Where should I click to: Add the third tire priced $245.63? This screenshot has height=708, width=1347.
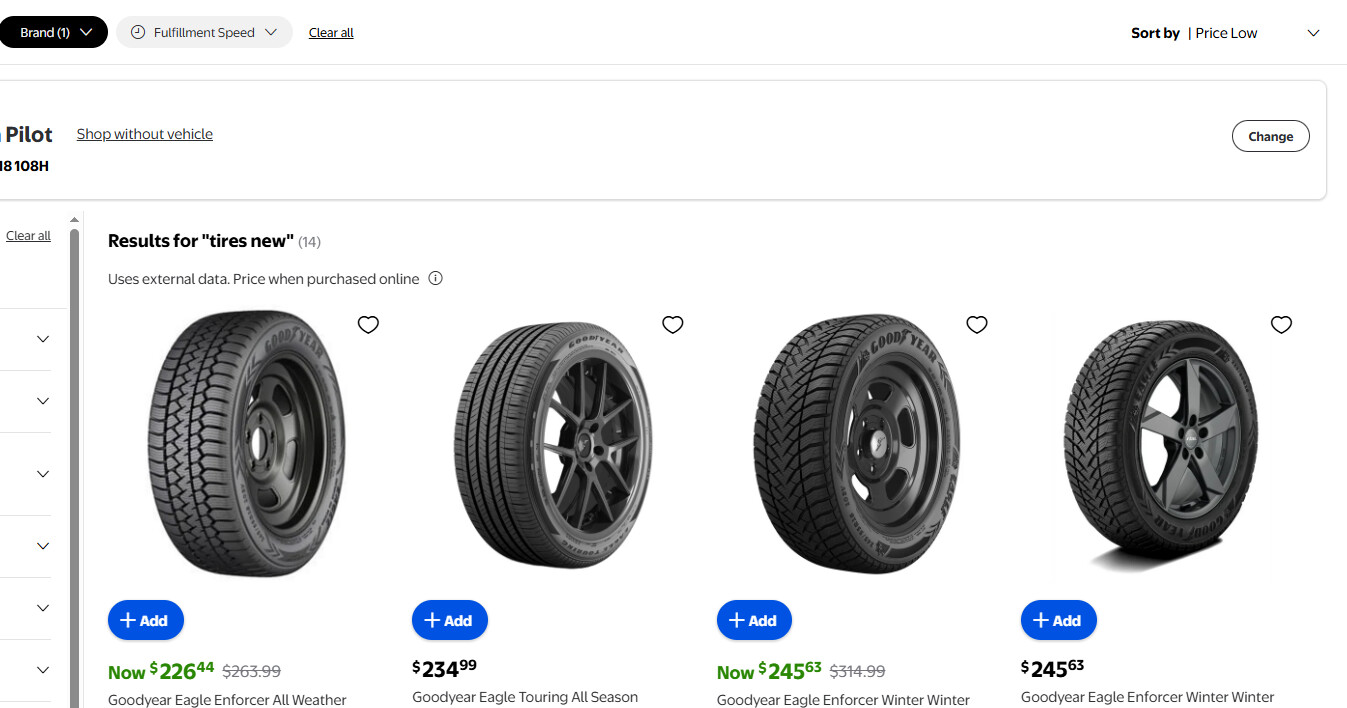[754, 620]
